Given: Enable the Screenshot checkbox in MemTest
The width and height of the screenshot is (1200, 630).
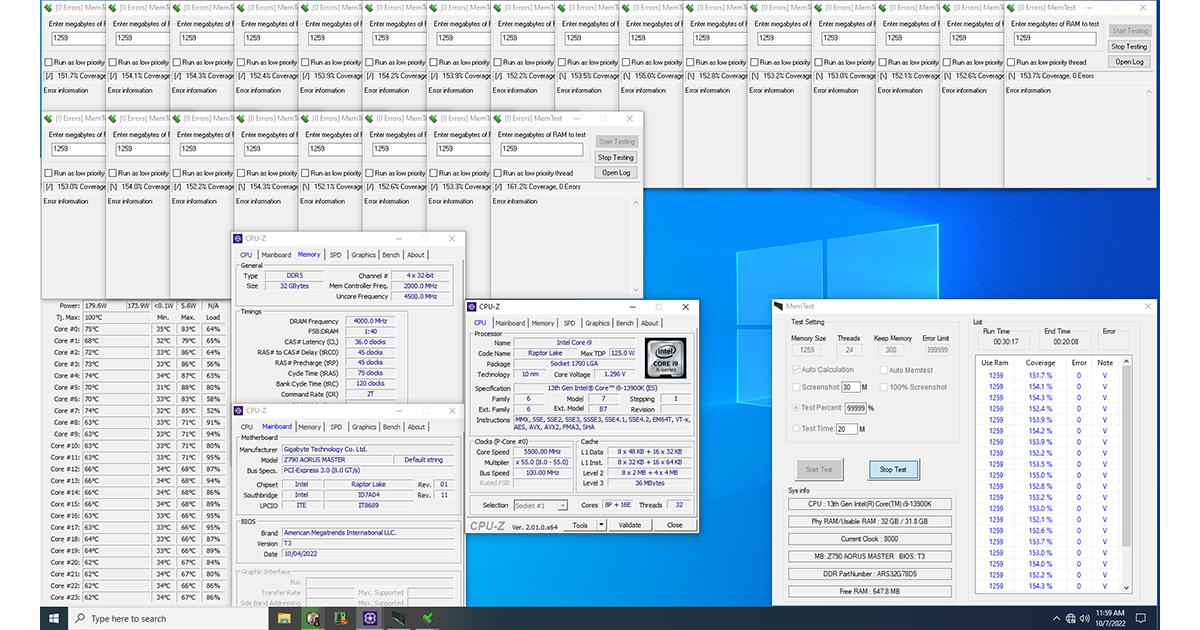Looking at the screenshot, I should tap(795, 387).
